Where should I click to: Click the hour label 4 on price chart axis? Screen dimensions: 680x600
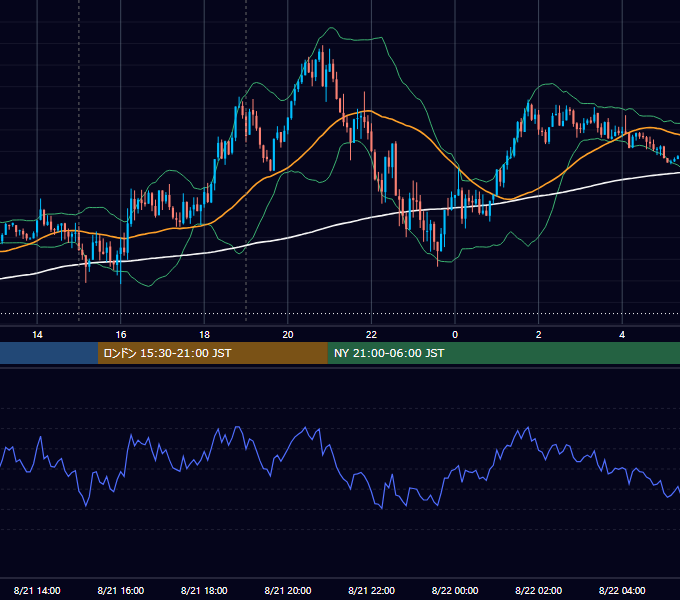tap(622, 335)
